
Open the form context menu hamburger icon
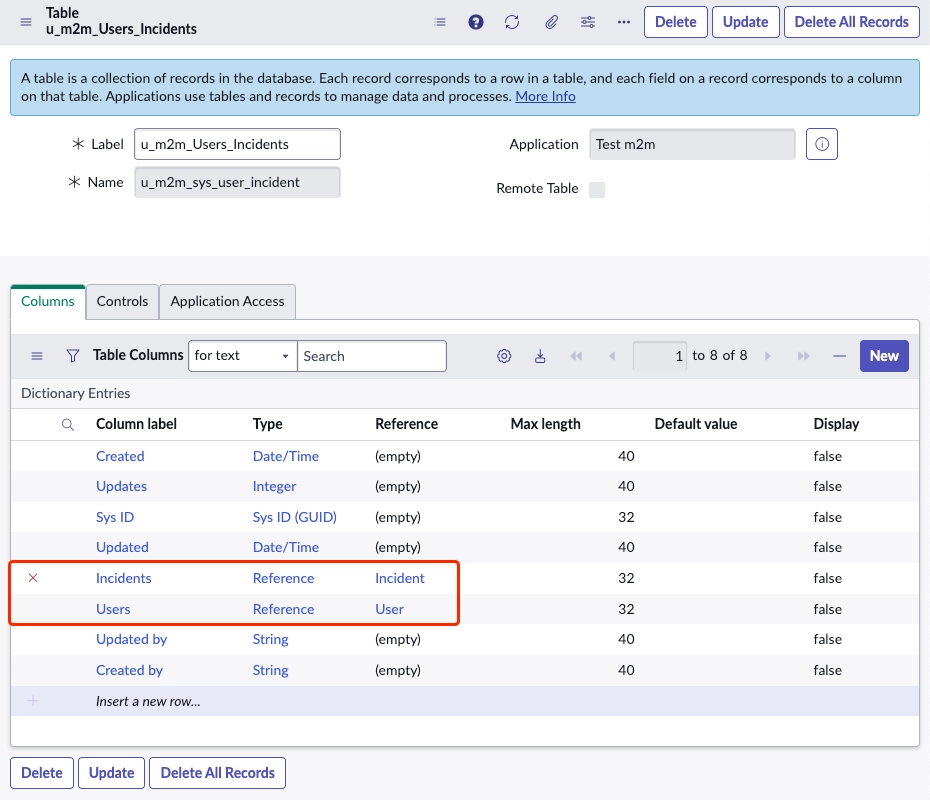pyautogui.click(x=26, y=22)
